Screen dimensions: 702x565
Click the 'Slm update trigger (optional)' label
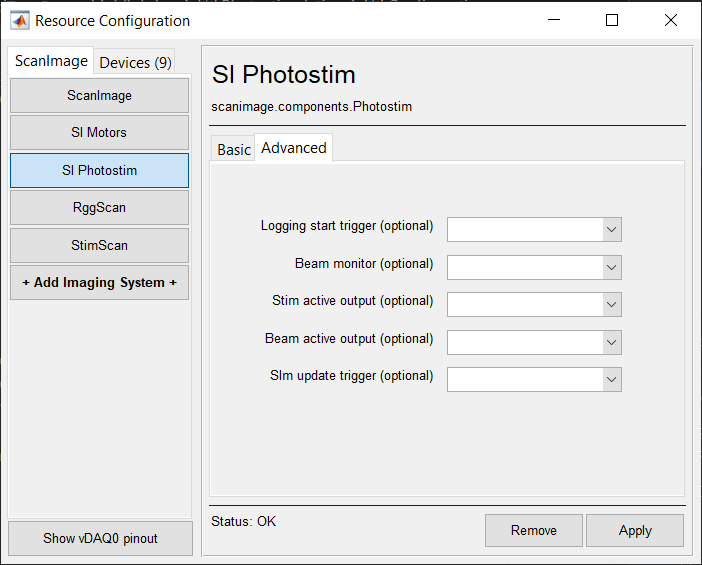point(352,376)
